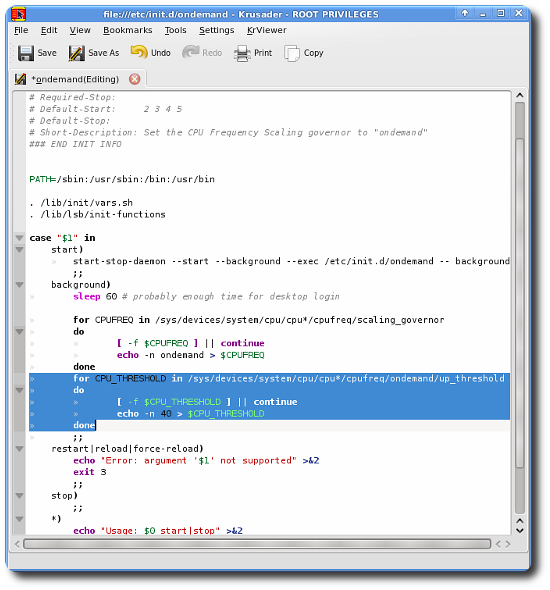Click the vertical scrollbar thumb

[x=520, y=303]
